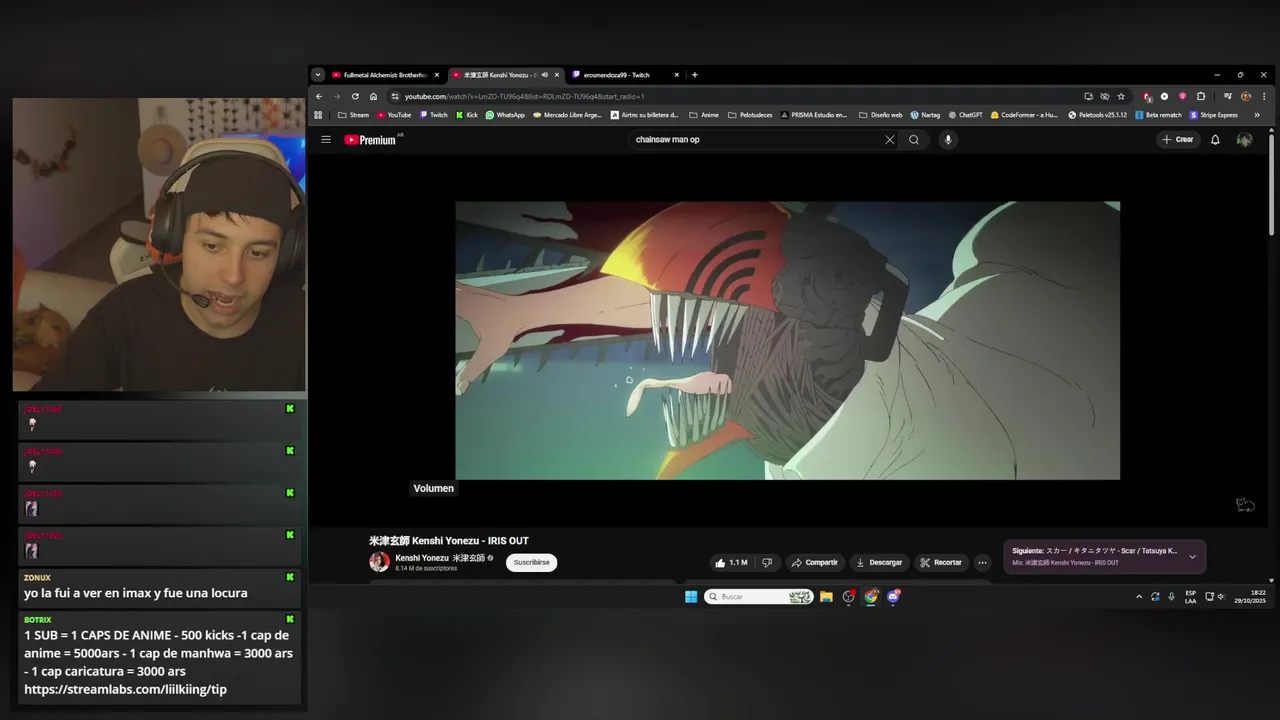
Task: Close the Fullmetal Alchemist tab
Action: [437, 75]
